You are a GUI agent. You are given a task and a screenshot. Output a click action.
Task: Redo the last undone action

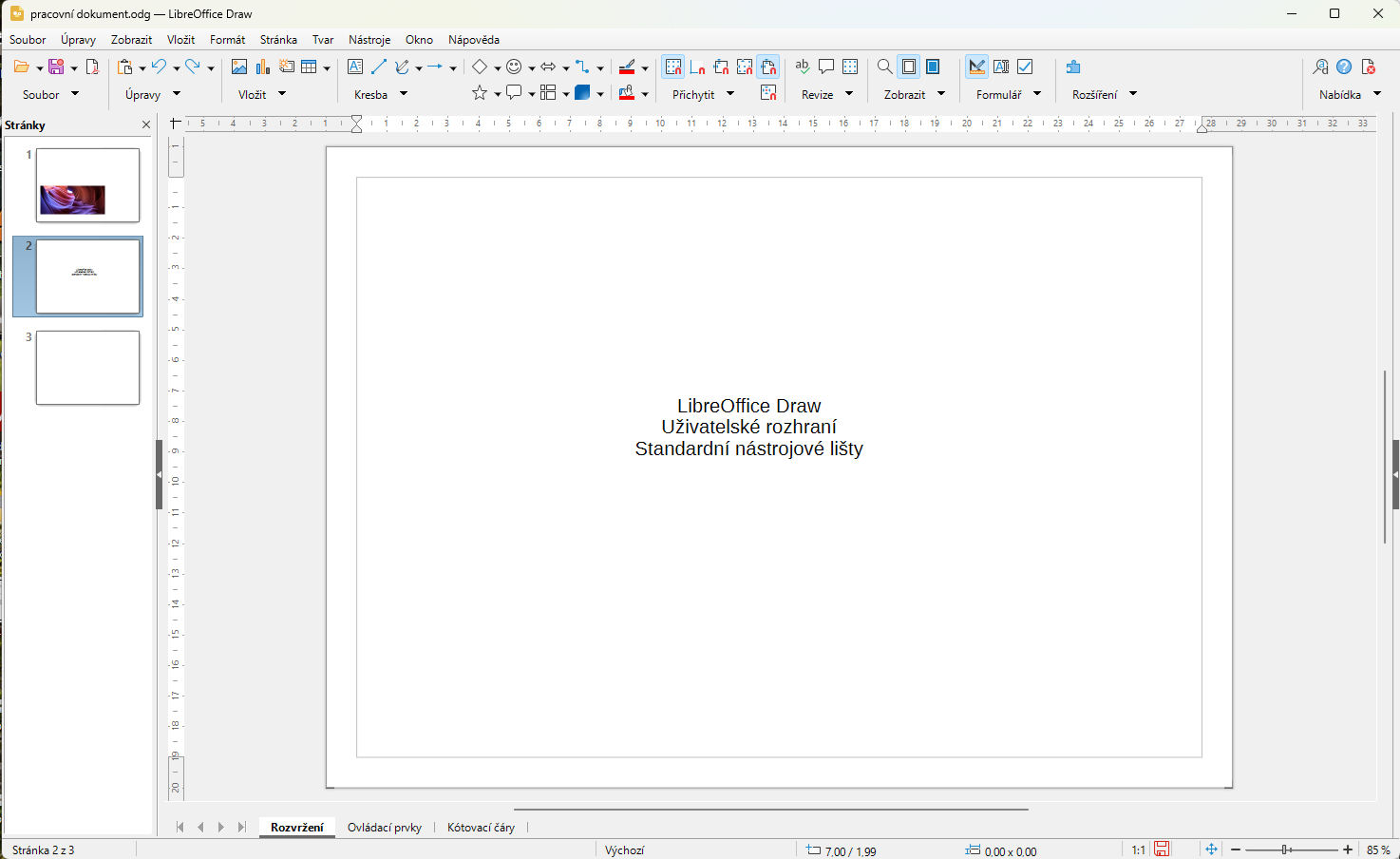(193, 67)
